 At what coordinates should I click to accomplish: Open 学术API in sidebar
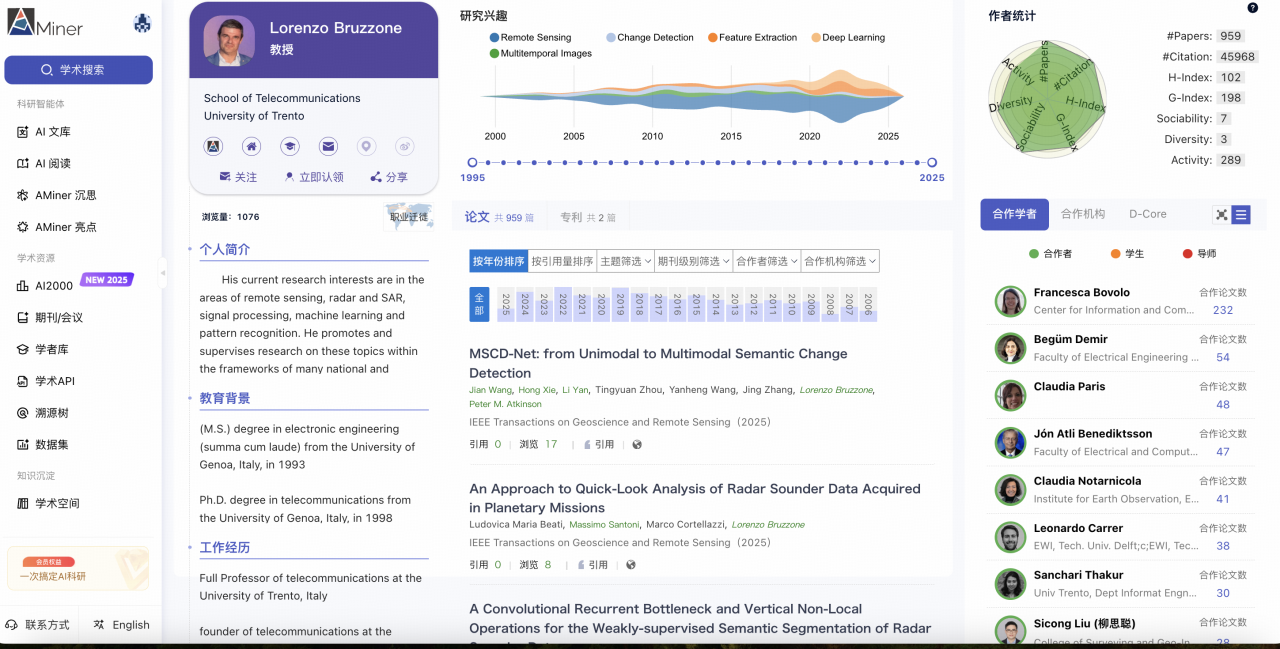47,381
